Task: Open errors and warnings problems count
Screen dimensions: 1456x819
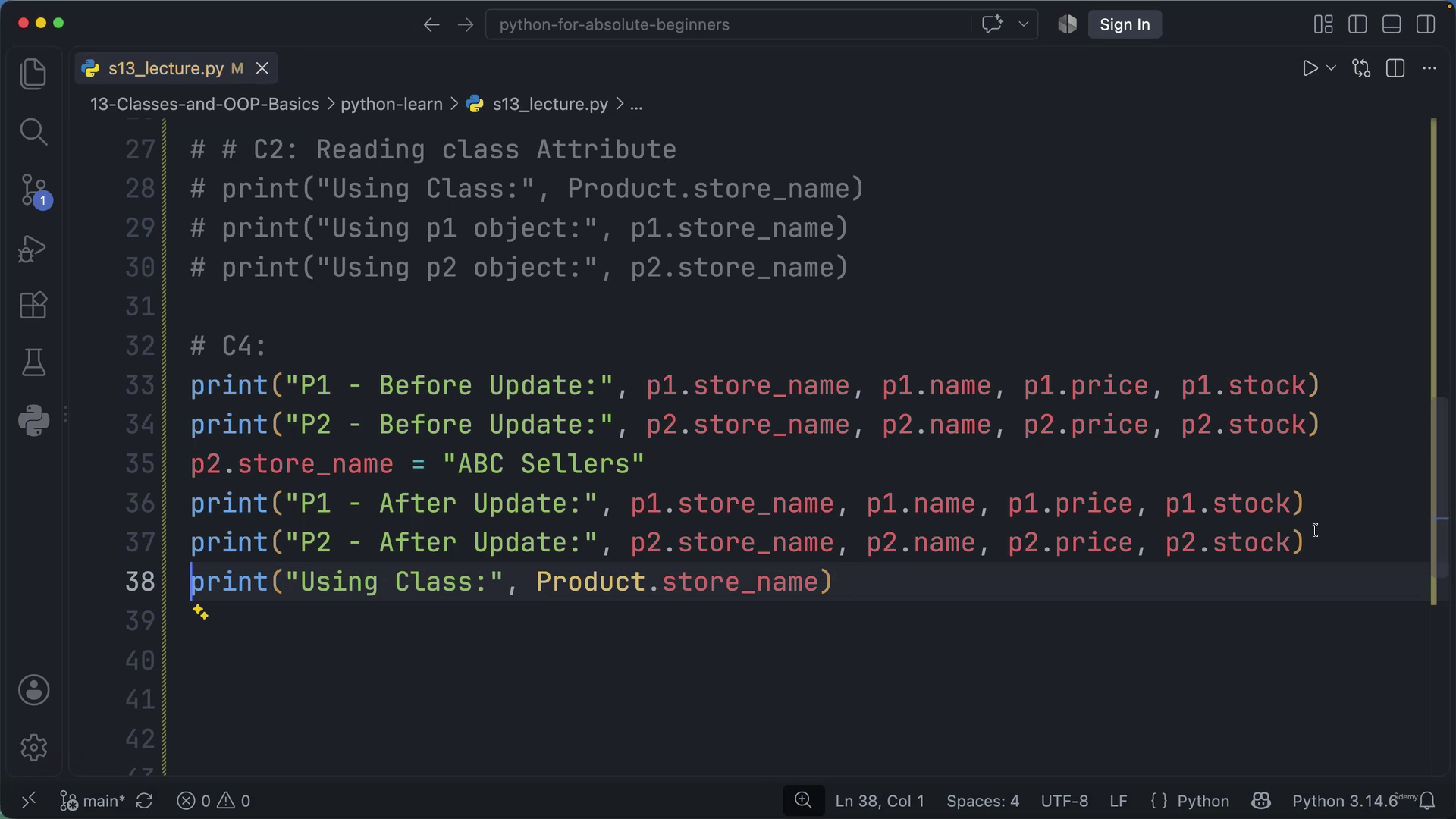Action: tap(213, 801)
